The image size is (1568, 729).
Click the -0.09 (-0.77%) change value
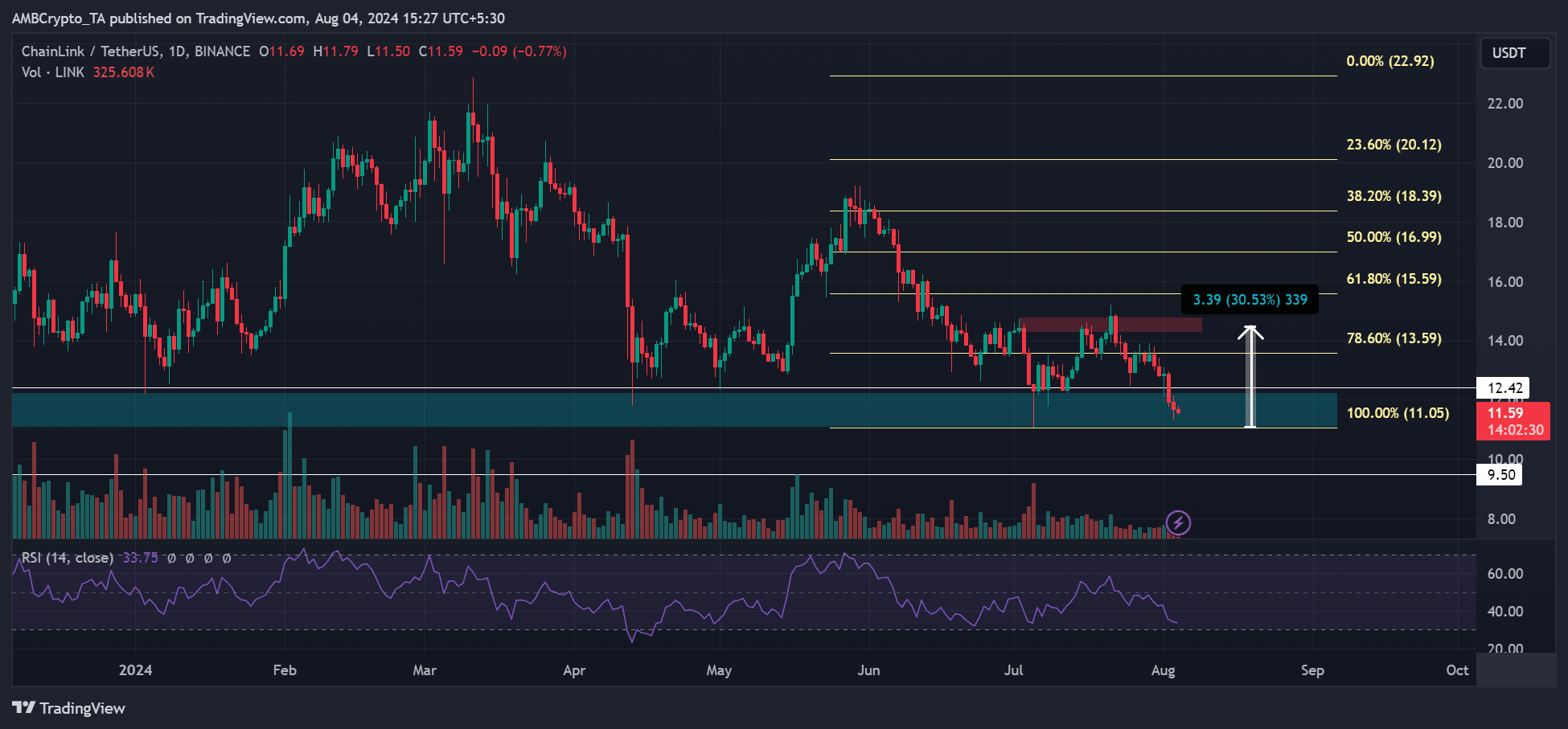[x=519, y=51]
